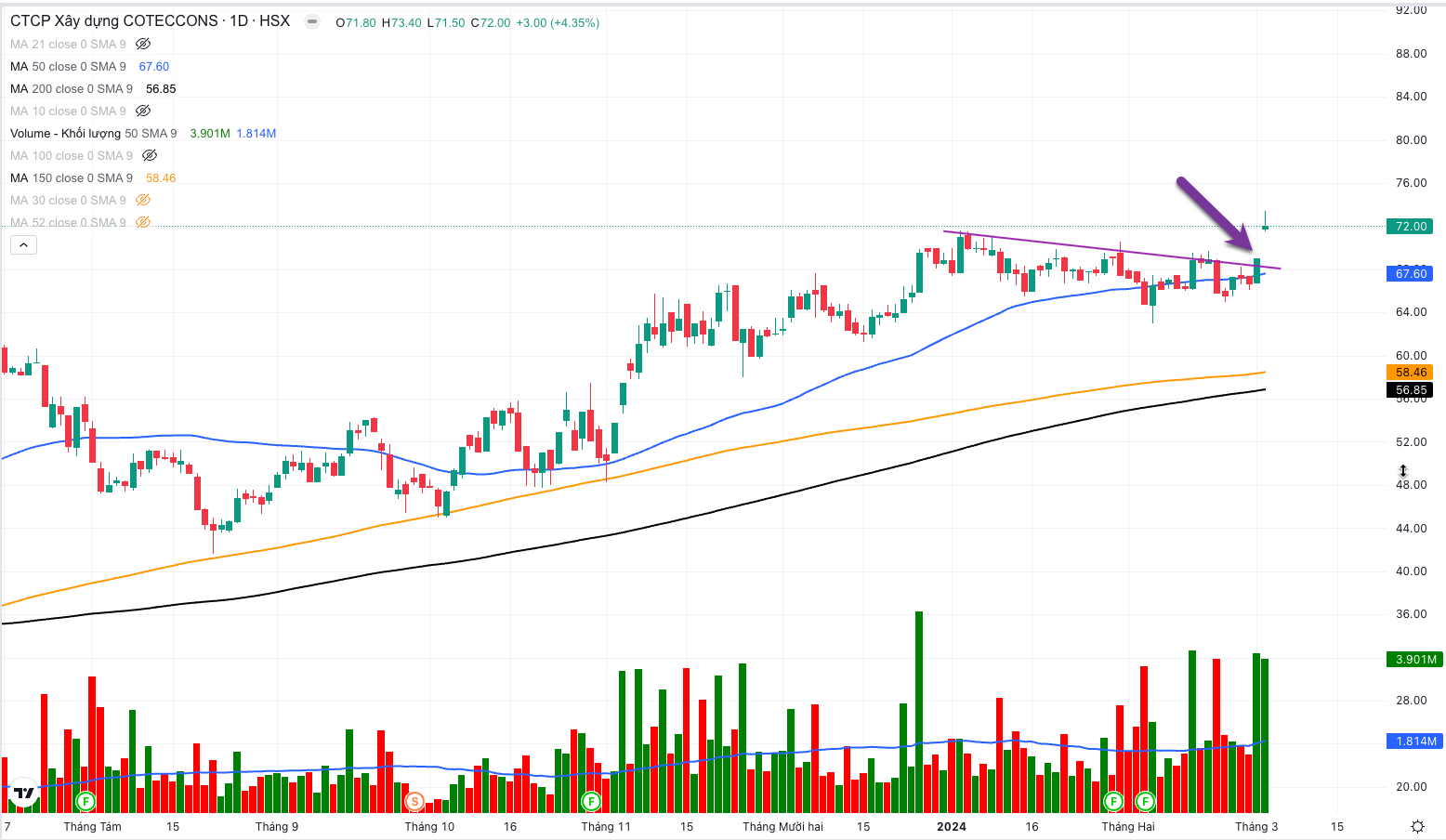Select the MA 200 close 0 SMA 9 legend
The width and height of the screenshot is (1446, 840).
(x=72, y=88)
